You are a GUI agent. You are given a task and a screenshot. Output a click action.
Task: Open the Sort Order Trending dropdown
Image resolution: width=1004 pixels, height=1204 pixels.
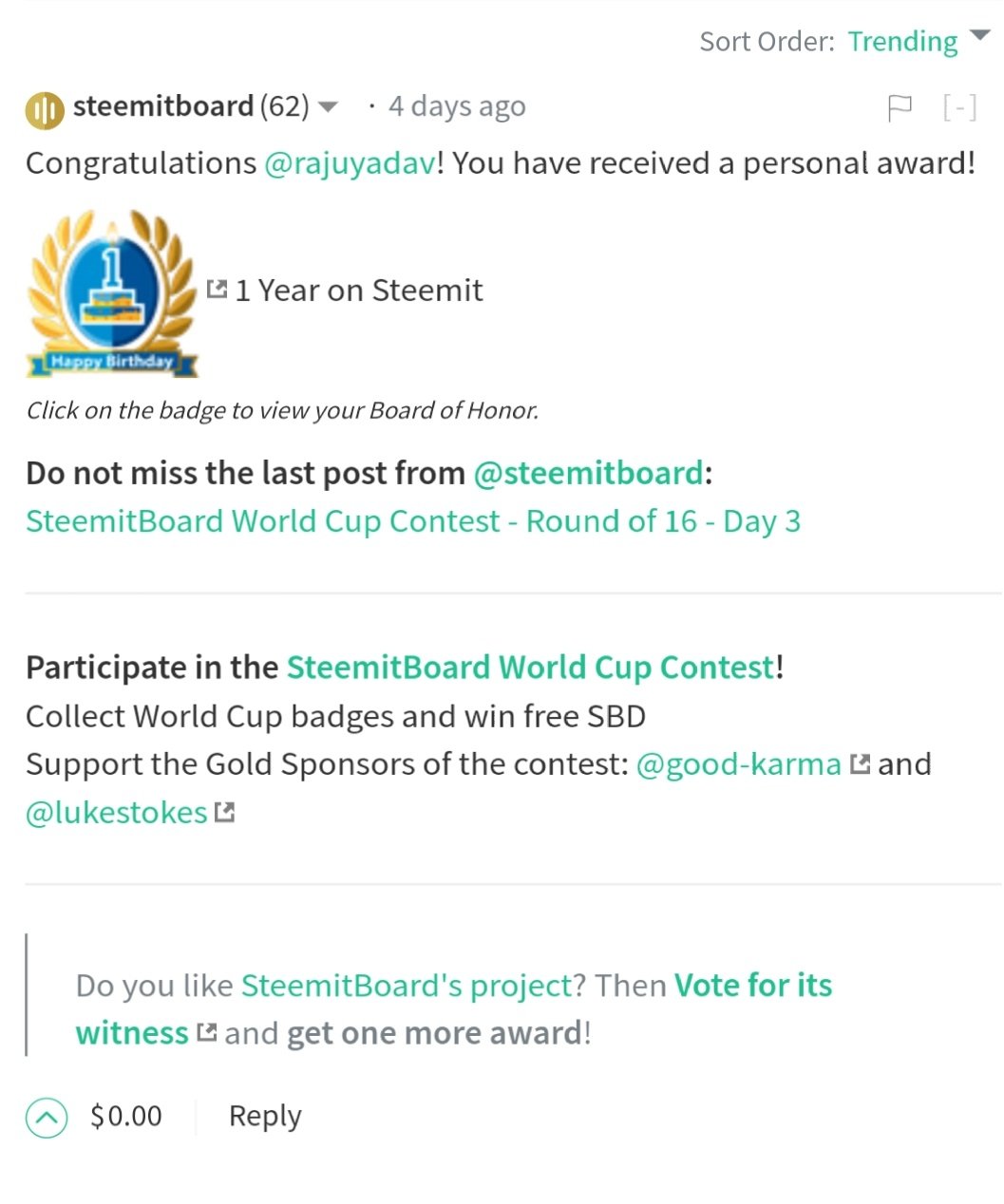coord(902,42)
